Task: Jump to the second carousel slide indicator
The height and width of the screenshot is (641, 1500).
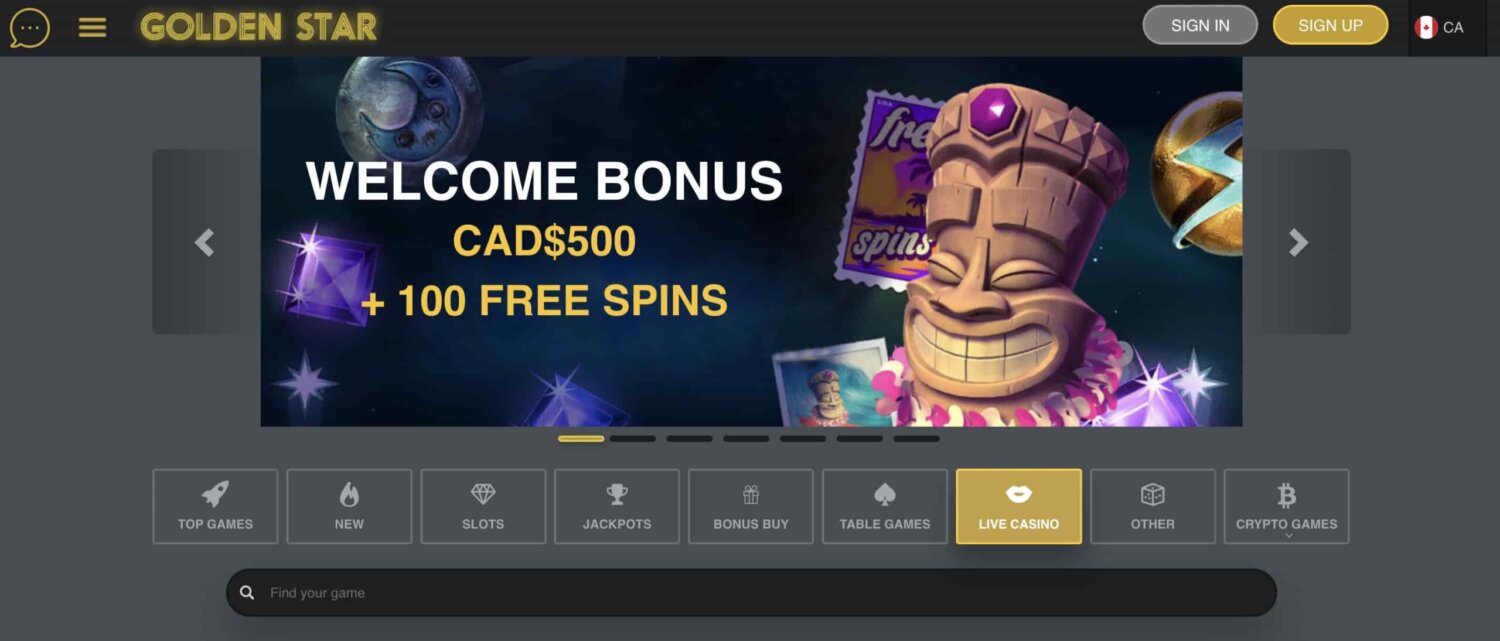Action: 633,438
